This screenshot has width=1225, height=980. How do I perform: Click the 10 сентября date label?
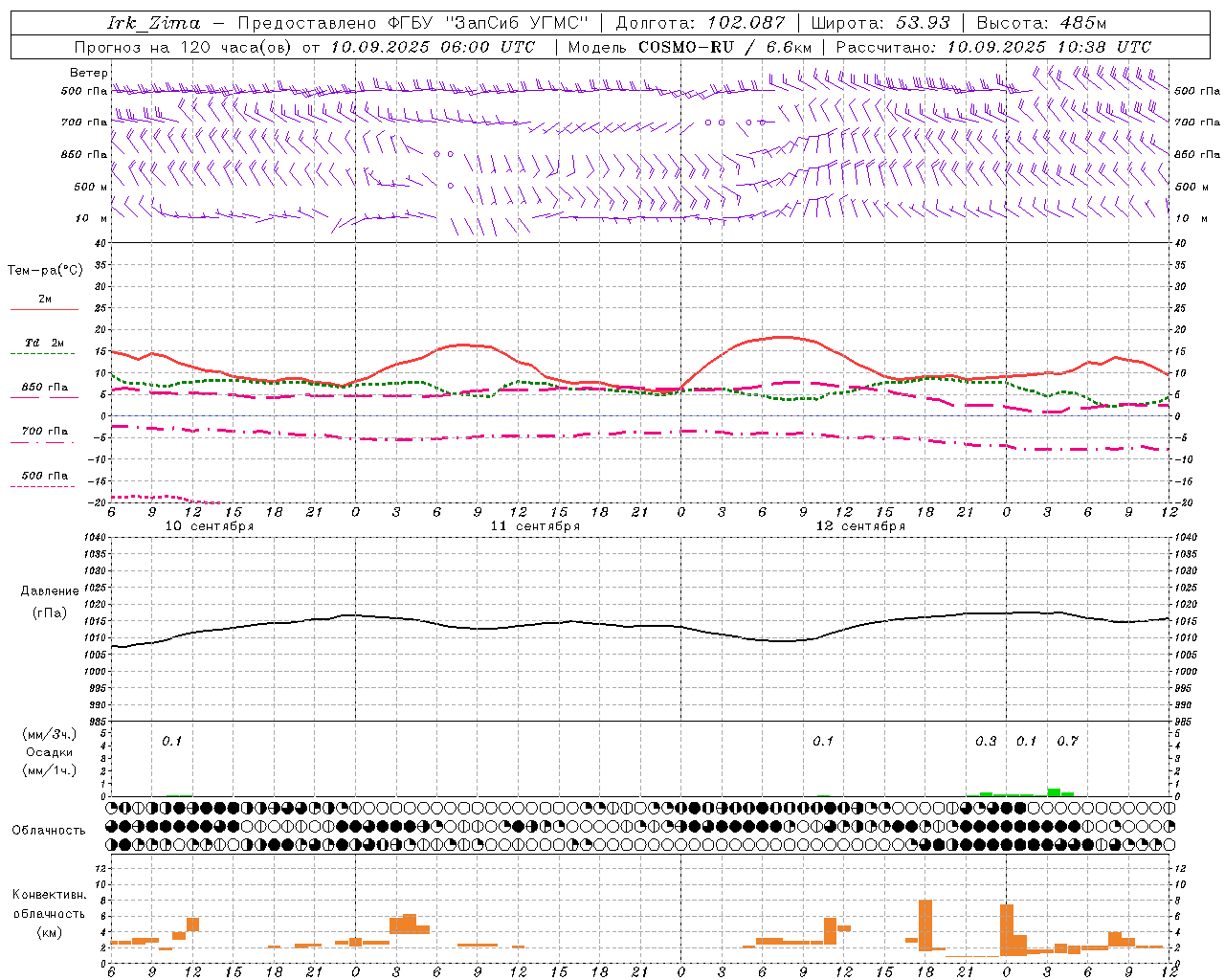[x=210, y=526]
